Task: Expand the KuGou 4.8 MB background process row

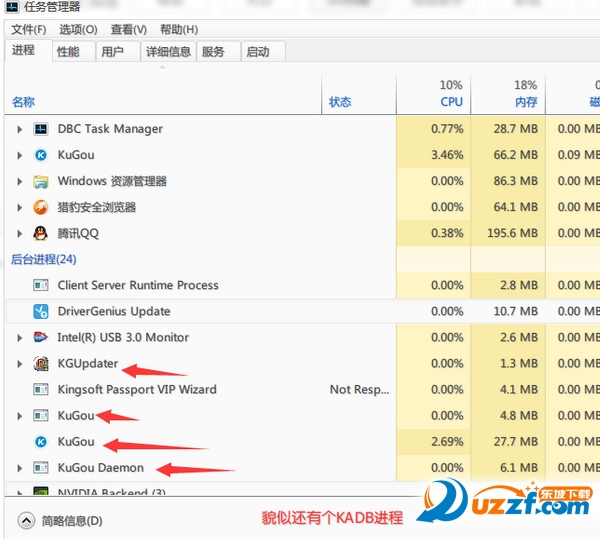Action: [20, 416]
